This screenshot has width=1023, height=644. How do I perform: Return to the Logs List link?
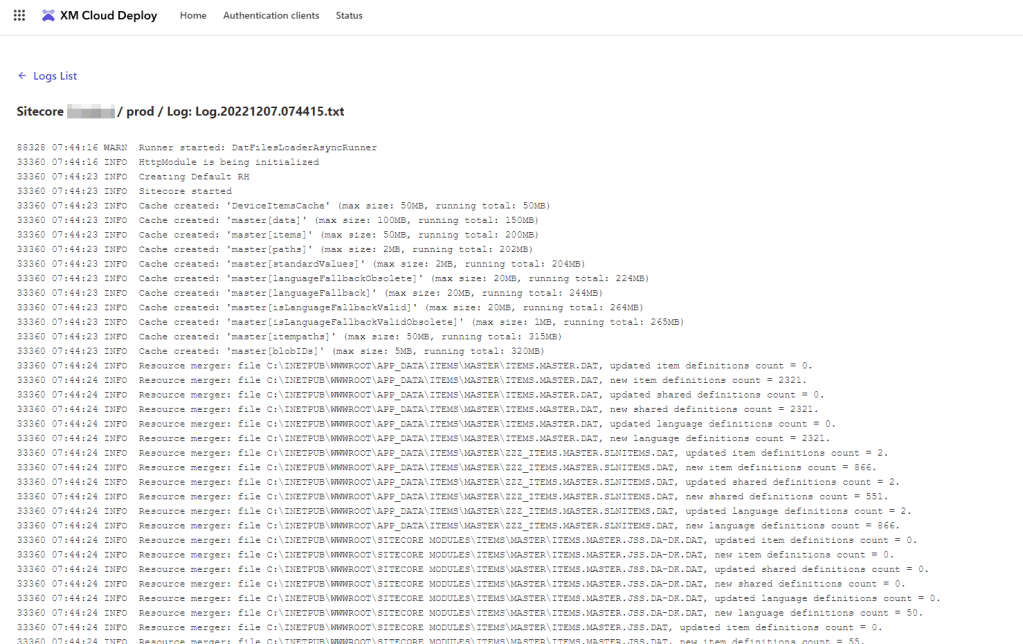pyautogui.click(x=55, y=76)
